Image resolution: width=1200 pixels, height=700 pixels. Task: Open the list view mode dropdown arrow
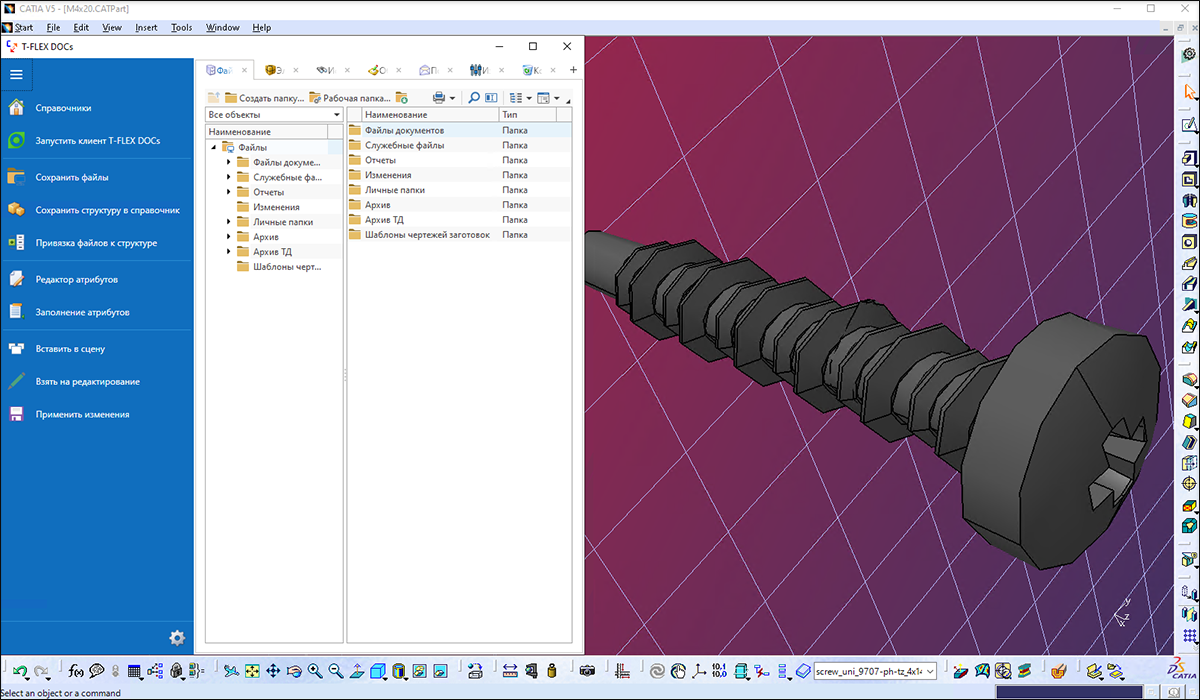528,98
